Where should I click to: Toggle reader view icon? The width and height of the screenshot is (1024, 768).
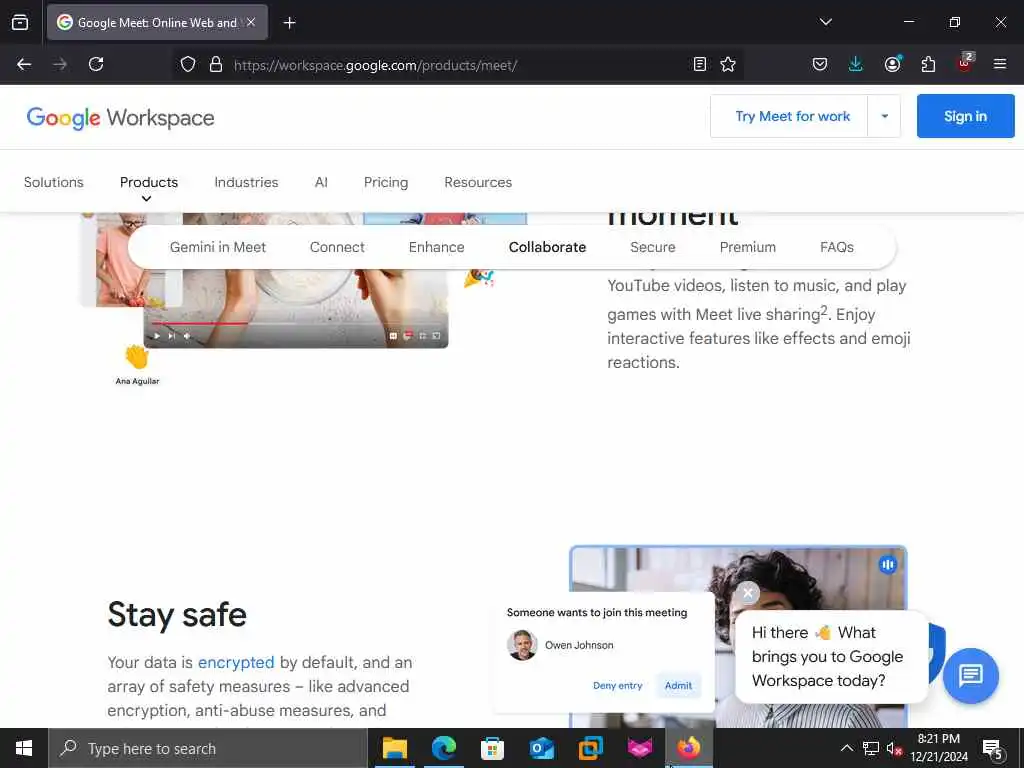click(699, 64)
